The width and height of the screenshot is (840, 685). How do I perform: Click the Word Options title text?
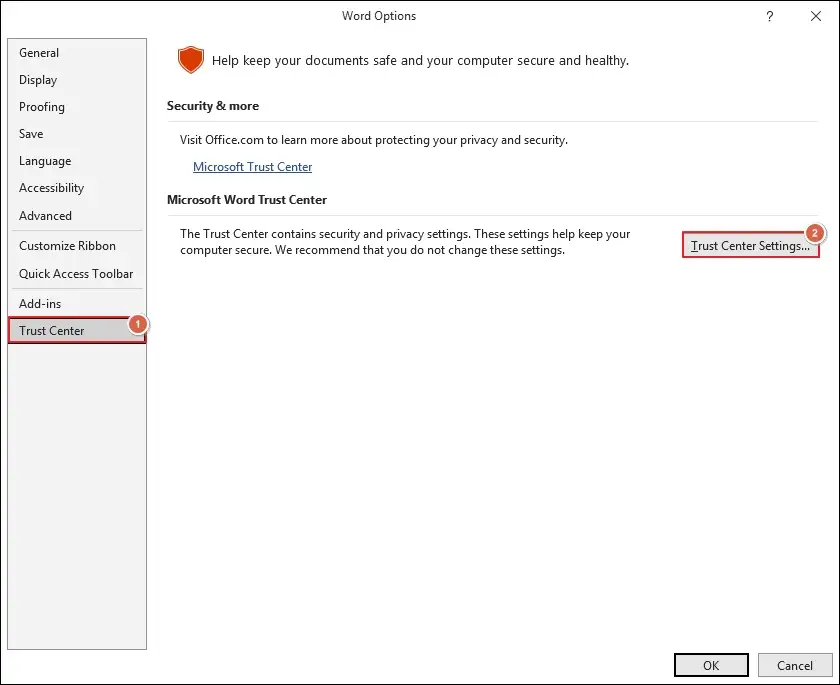(x=379, y=16)
